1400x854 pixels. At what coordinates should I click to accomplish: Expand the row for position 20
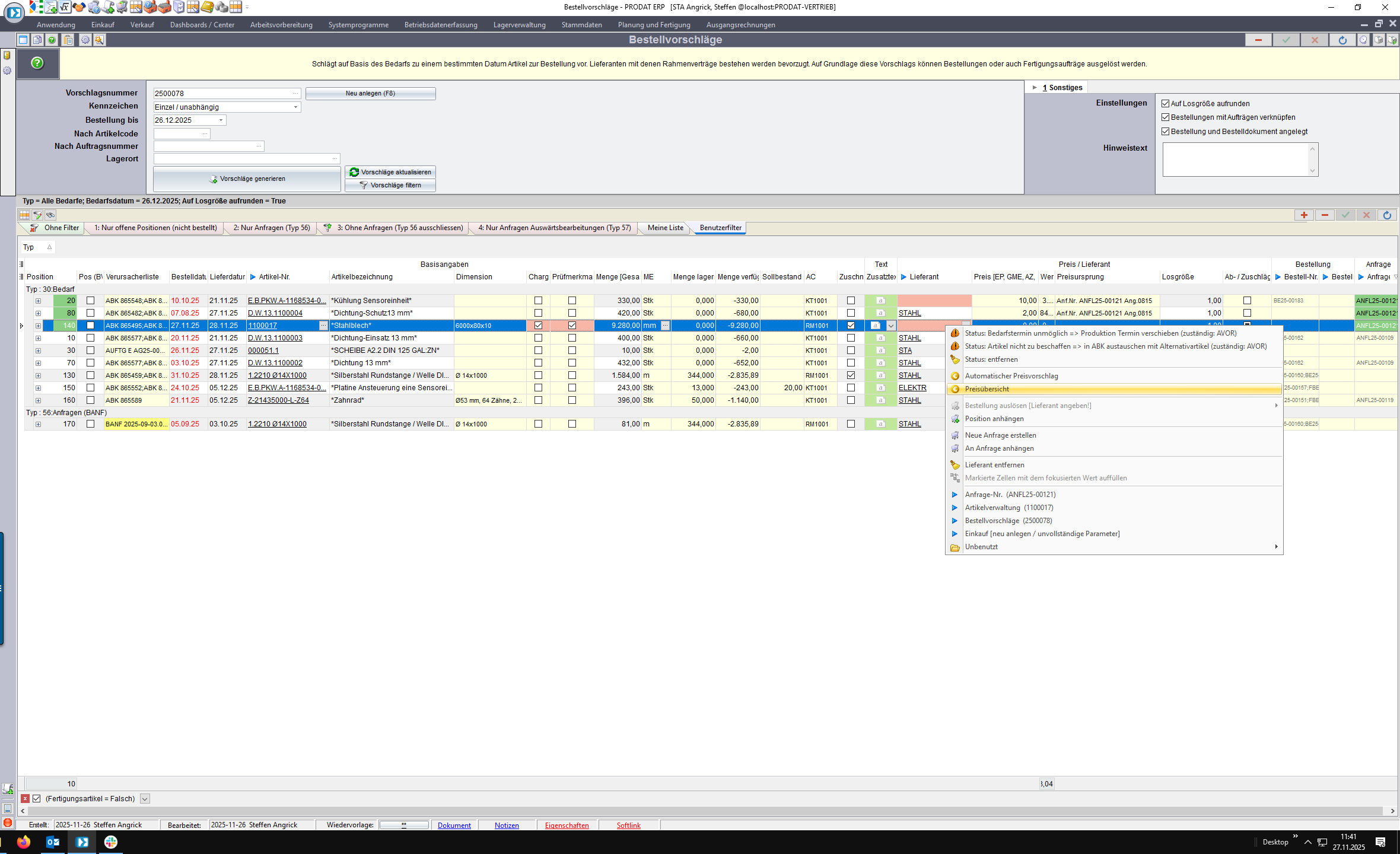click(38, 301)
